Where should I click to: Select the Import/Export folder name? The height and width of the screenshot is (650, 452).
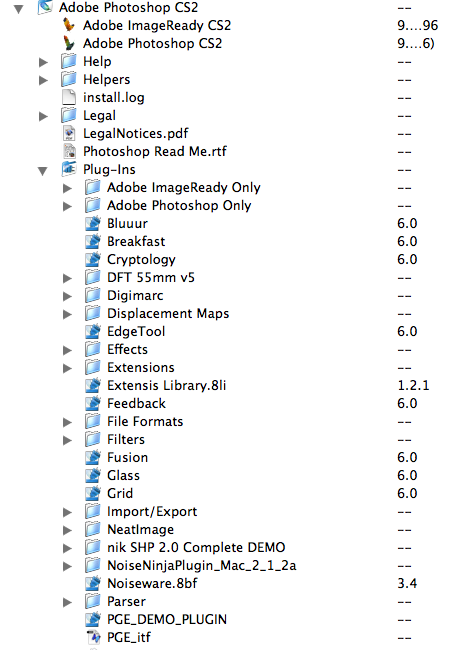(x=152, y=512)
